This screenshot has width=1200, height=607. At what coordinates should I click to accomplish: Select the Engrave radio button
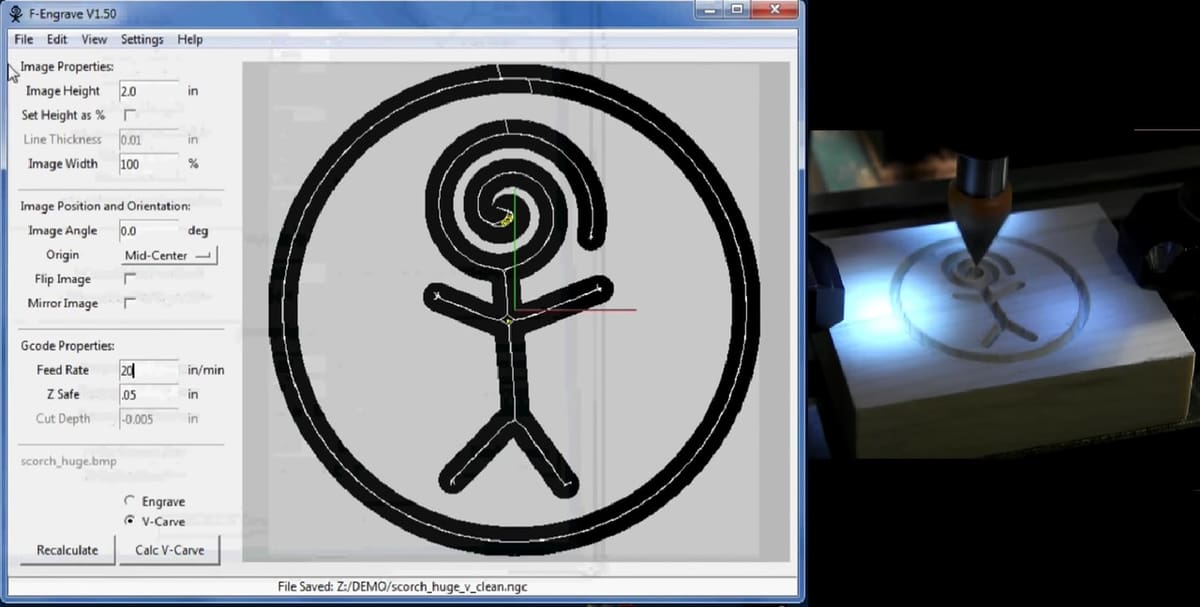[x=130, y=501]
